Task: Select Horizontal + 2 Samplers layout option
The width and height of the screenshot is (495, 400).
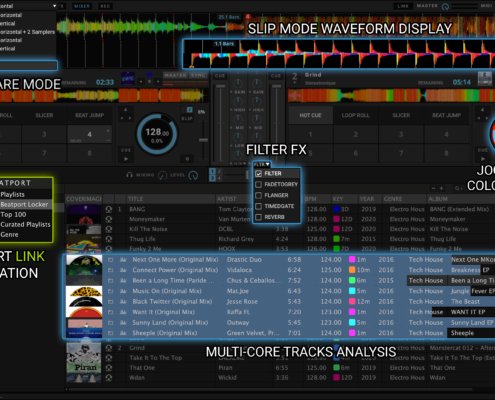Action: point(27,32)
